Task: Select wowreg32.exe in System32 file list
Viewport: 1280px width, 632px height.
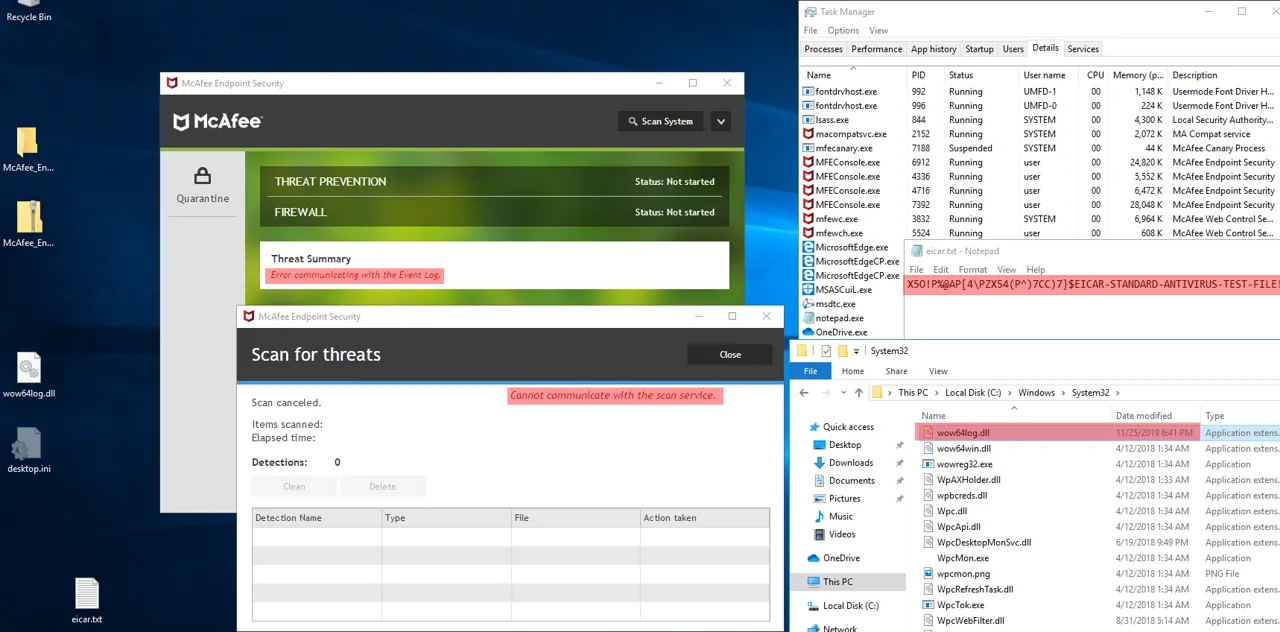Action: coord(964,464)
